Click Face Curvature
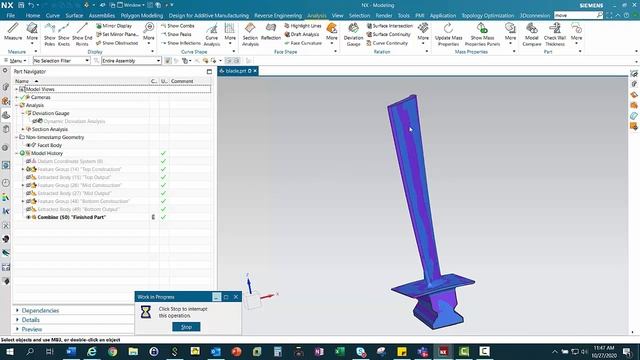Image resolution: width=640 pixels, height=360 pixels. coord(303,43)
